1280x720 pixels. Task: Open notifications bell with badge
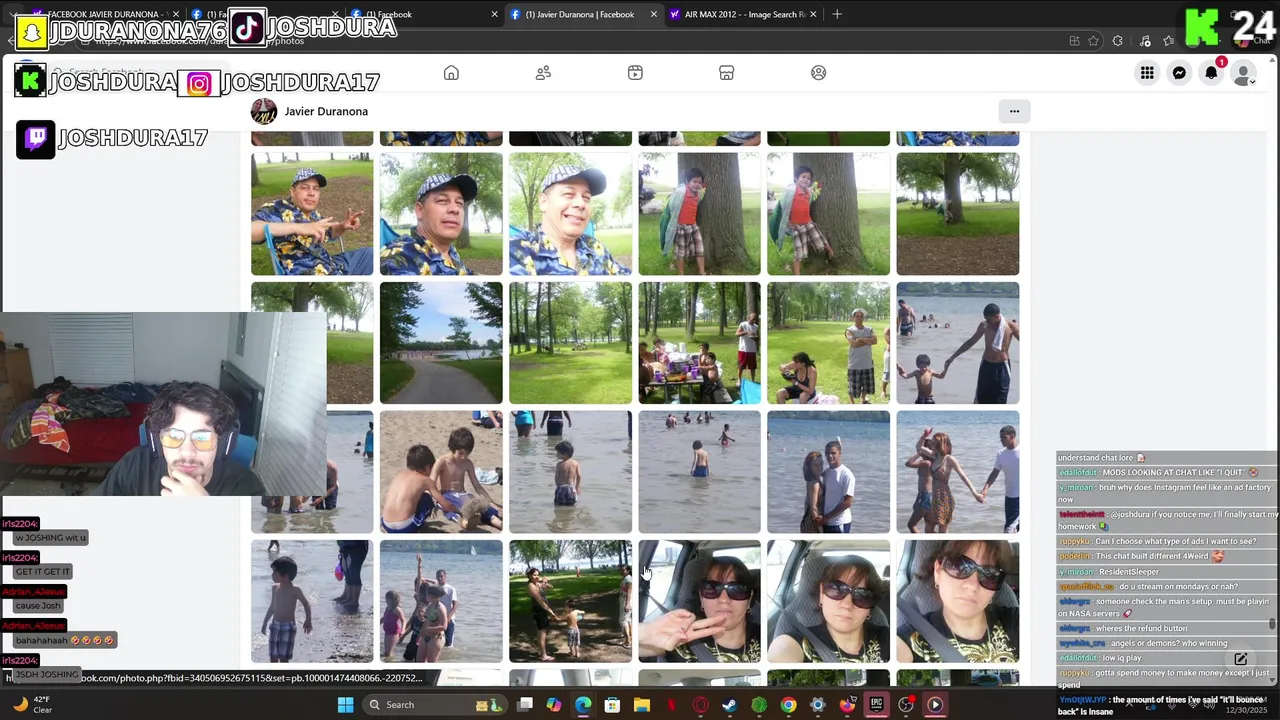(1212, 72)
